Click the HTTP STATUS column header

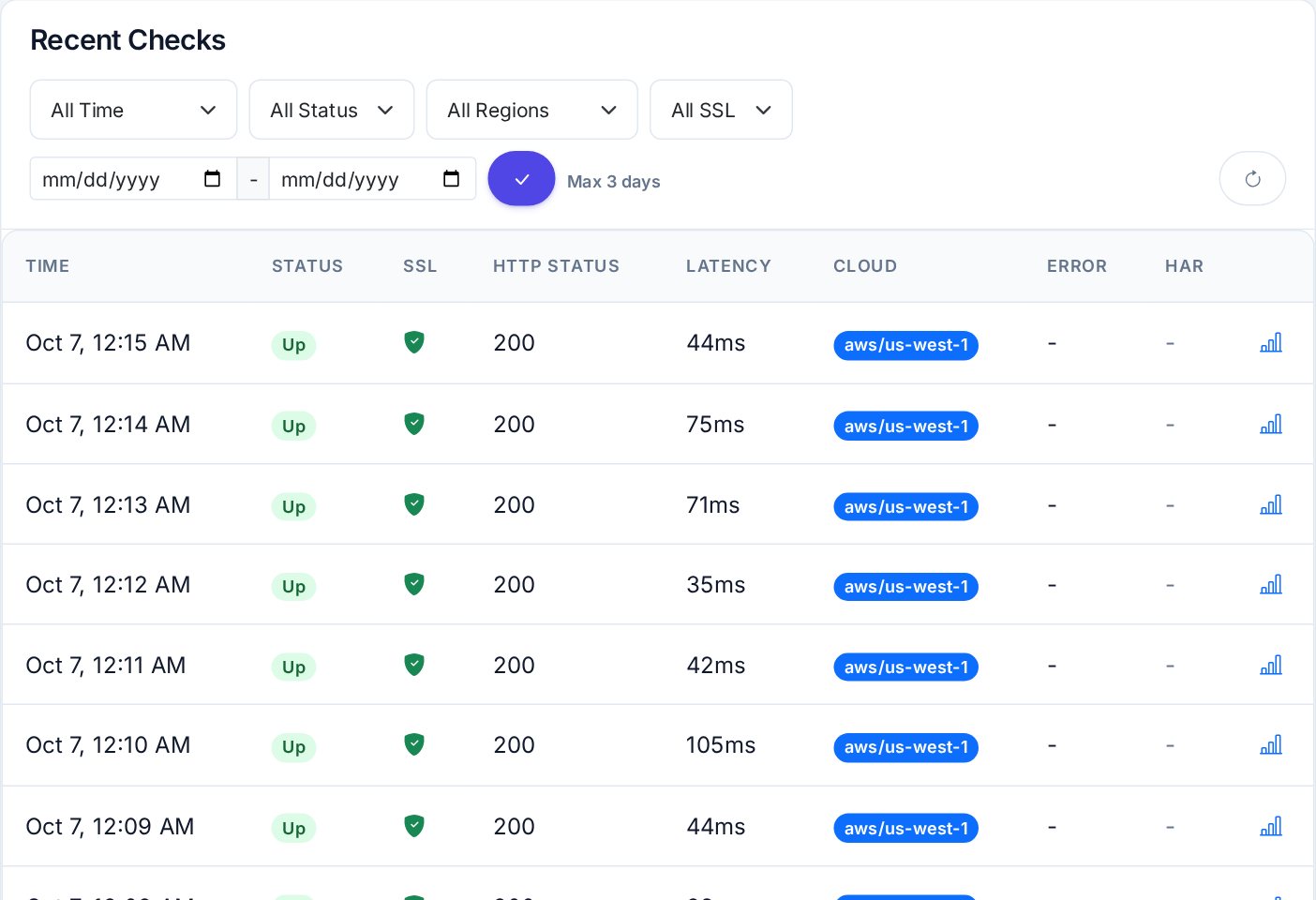click(x=556, y=266)
